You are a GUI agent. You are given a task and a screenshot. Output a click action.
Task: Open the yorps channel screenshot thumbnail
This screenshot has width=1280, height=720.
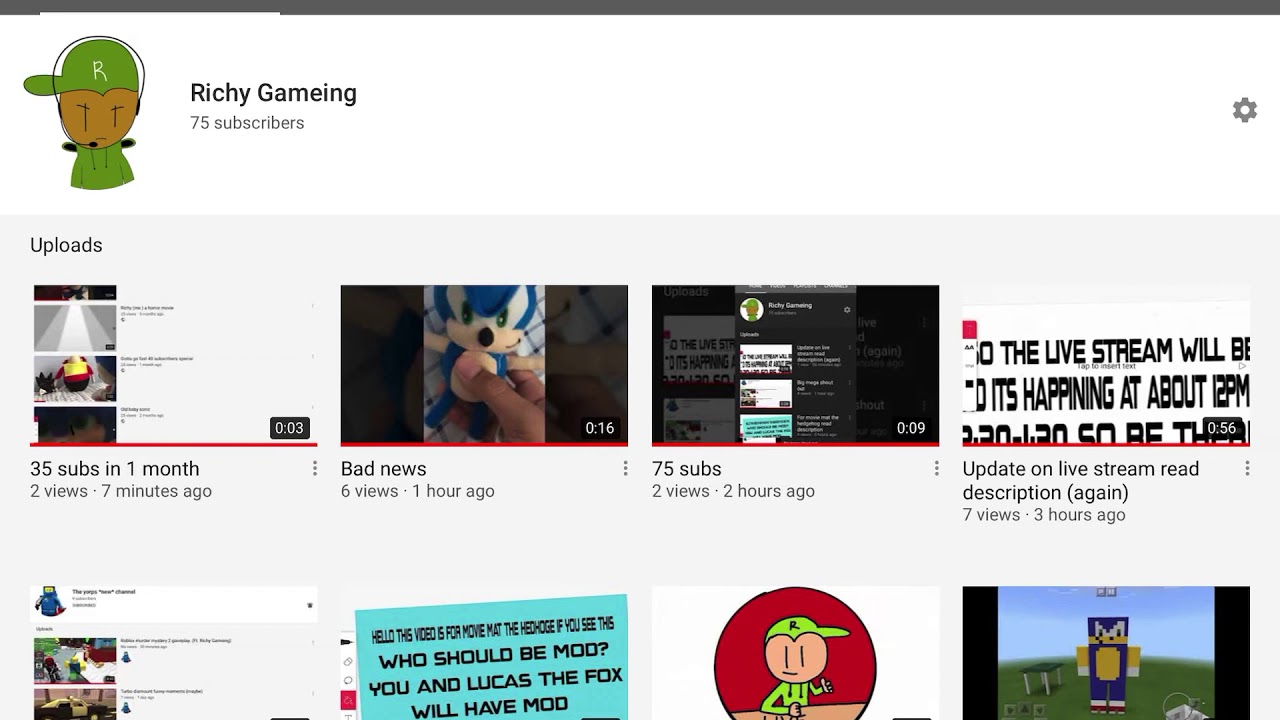(173, 653)
